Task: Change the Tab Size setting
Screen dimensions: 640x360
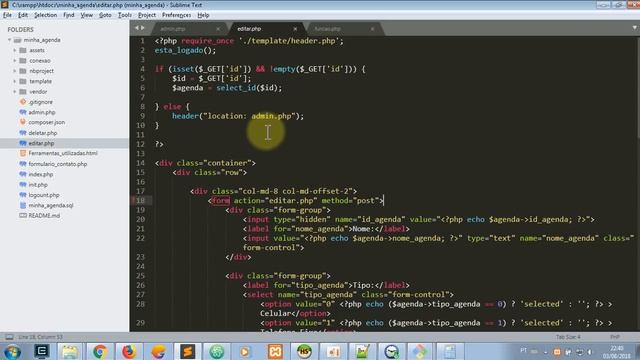Action: (x=568, y=337)
